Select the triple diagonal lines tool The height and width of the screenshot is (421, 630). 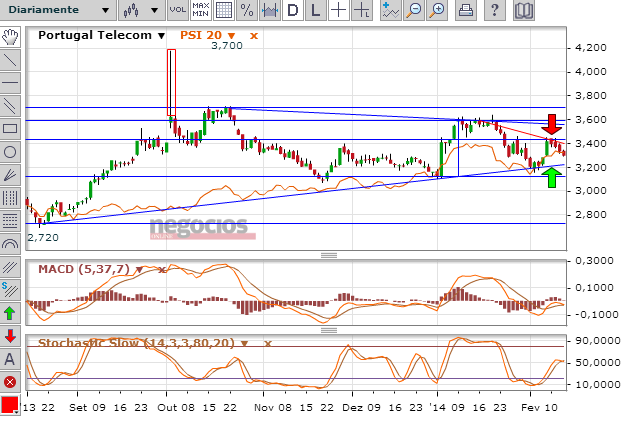pos(10,267)
